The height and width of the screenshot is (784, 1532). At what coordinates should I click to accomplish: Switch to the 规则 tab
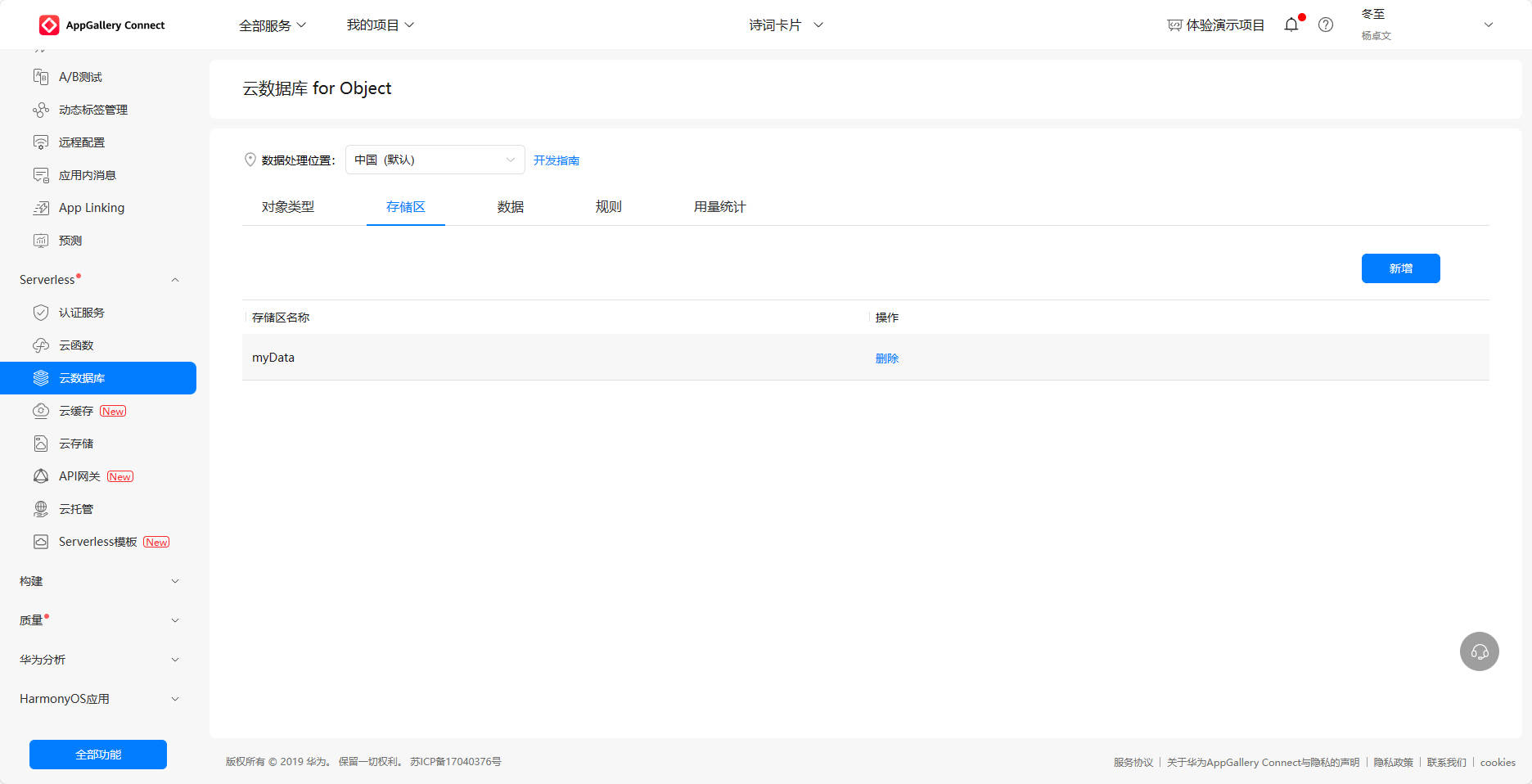pyautogui.click(x=609, y=207)
